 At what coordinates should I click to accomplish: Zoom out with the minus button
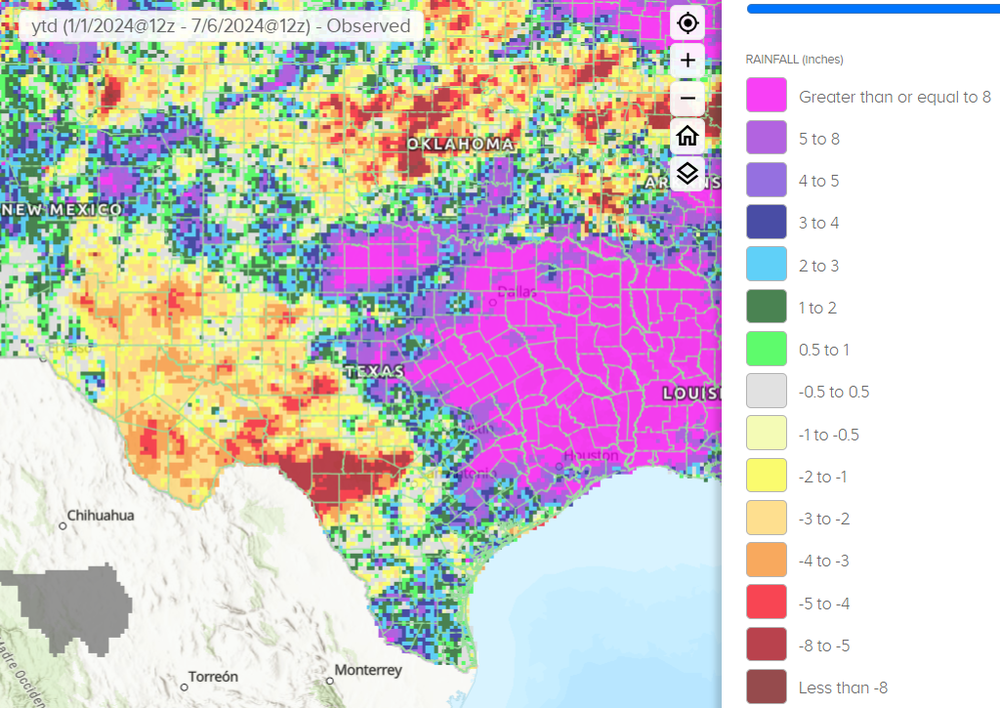click(x=688, y=98)
